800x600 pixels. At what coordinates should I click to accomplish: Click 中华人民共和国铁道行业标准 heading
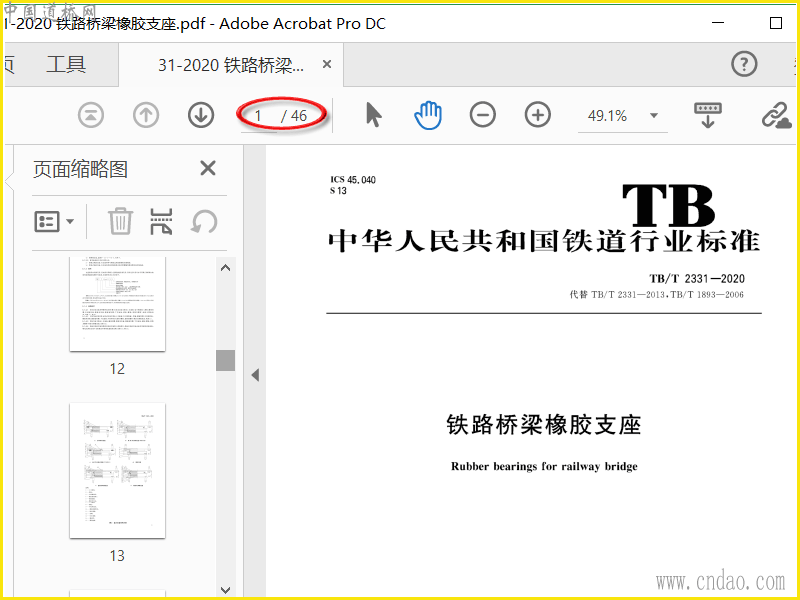click(x=544, y=241)
